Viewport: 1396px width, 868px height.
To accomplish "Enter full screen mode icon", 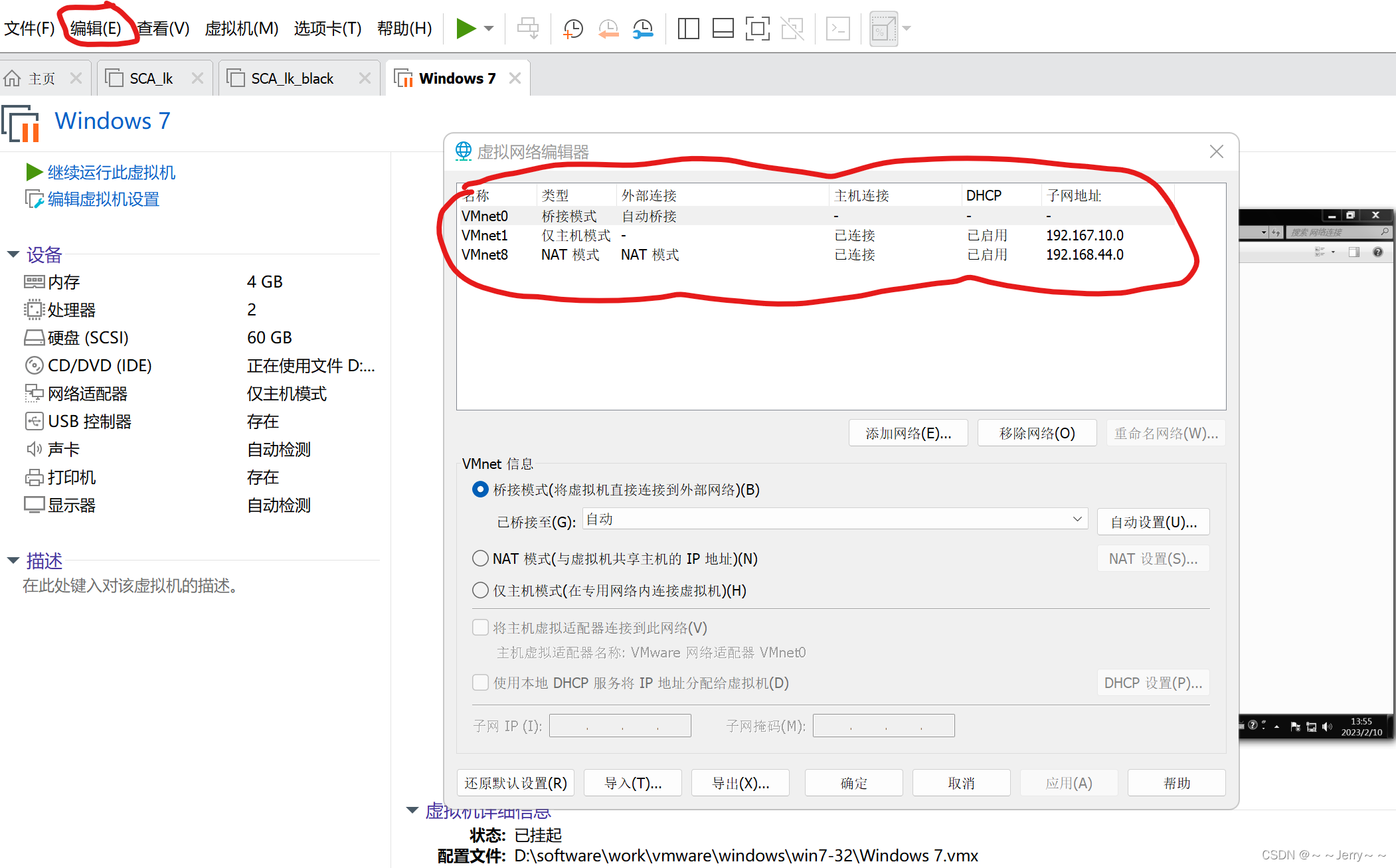I will coord(757,29).
